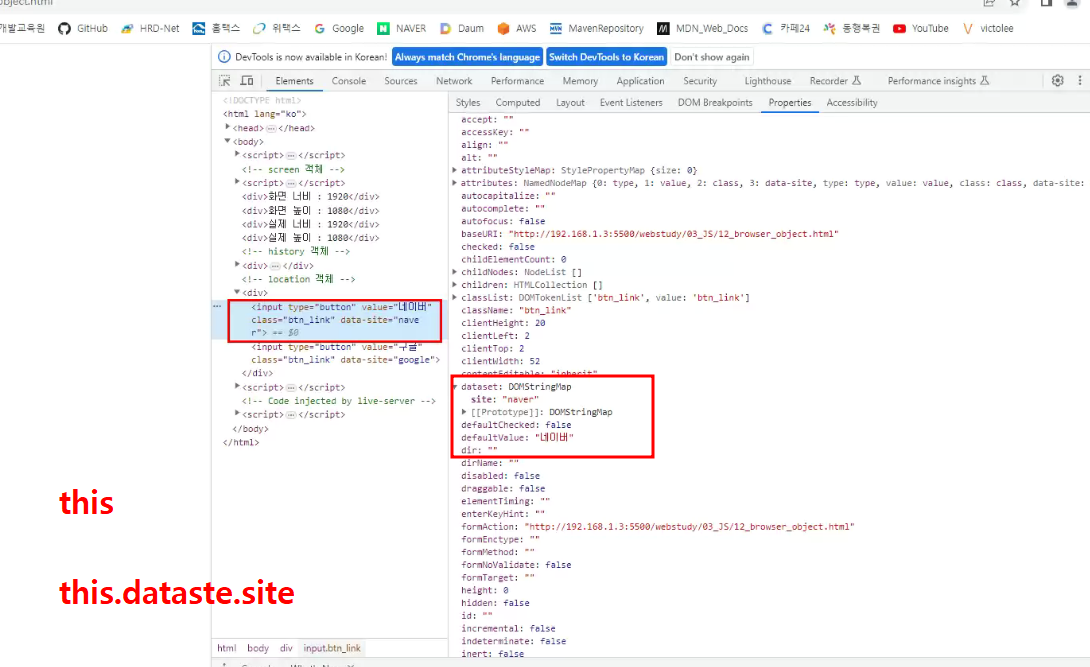Activate the inspect element picker icon
This screenshot has width=1090, height=667.
tap(225, 81)
